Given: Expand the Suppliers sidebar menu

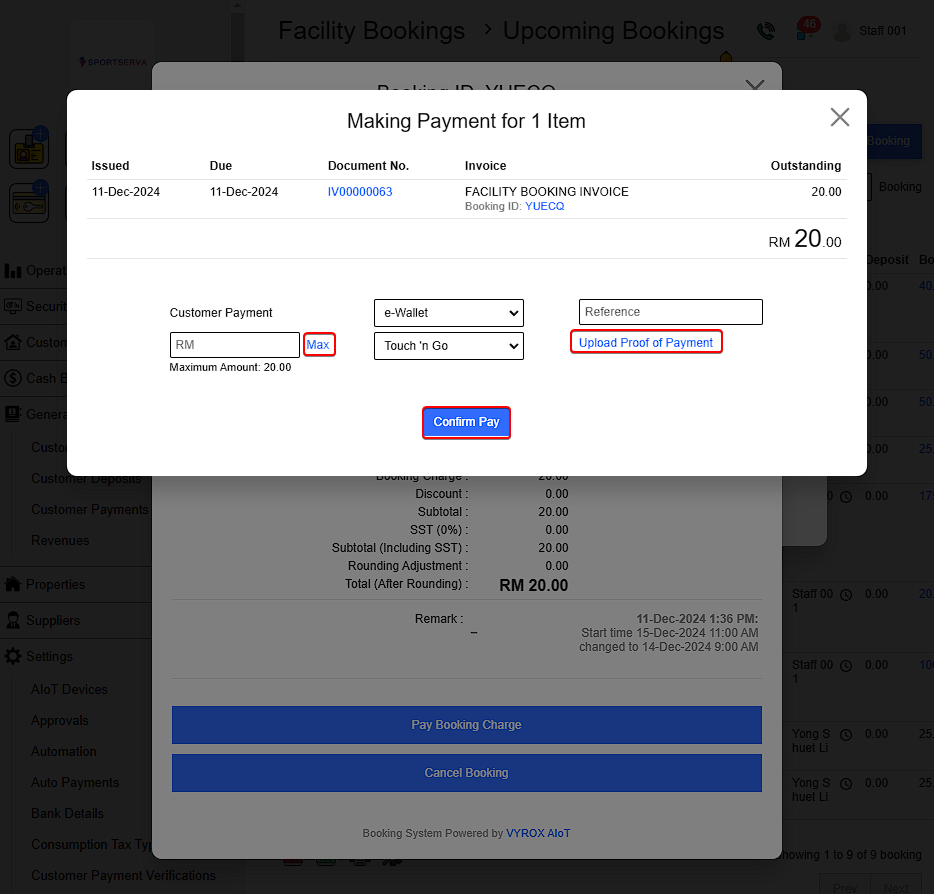Looking at the screenshot, I should tap(52, 620).
